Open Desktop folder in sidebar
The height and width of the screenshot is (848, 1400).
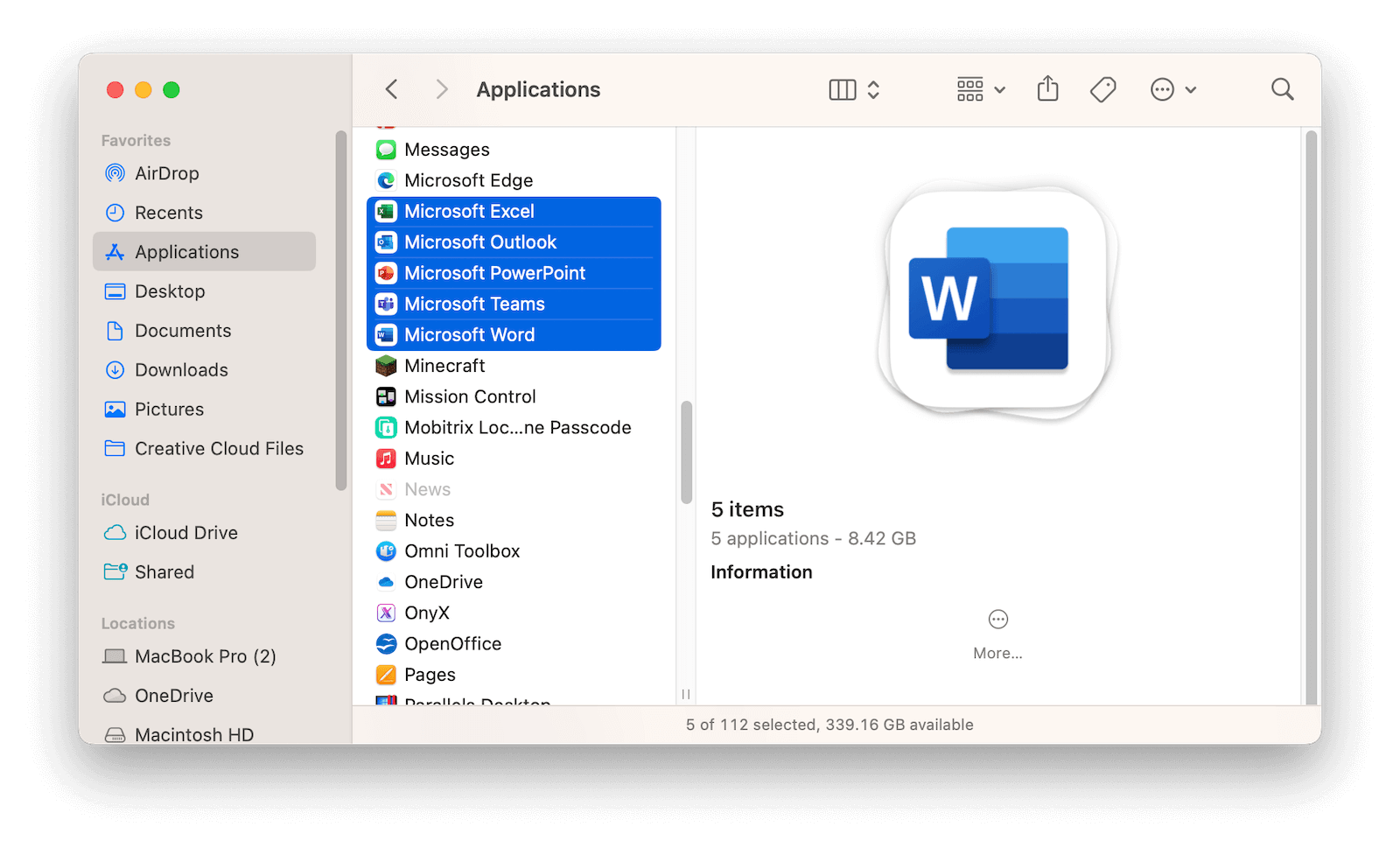pos(204,291)
